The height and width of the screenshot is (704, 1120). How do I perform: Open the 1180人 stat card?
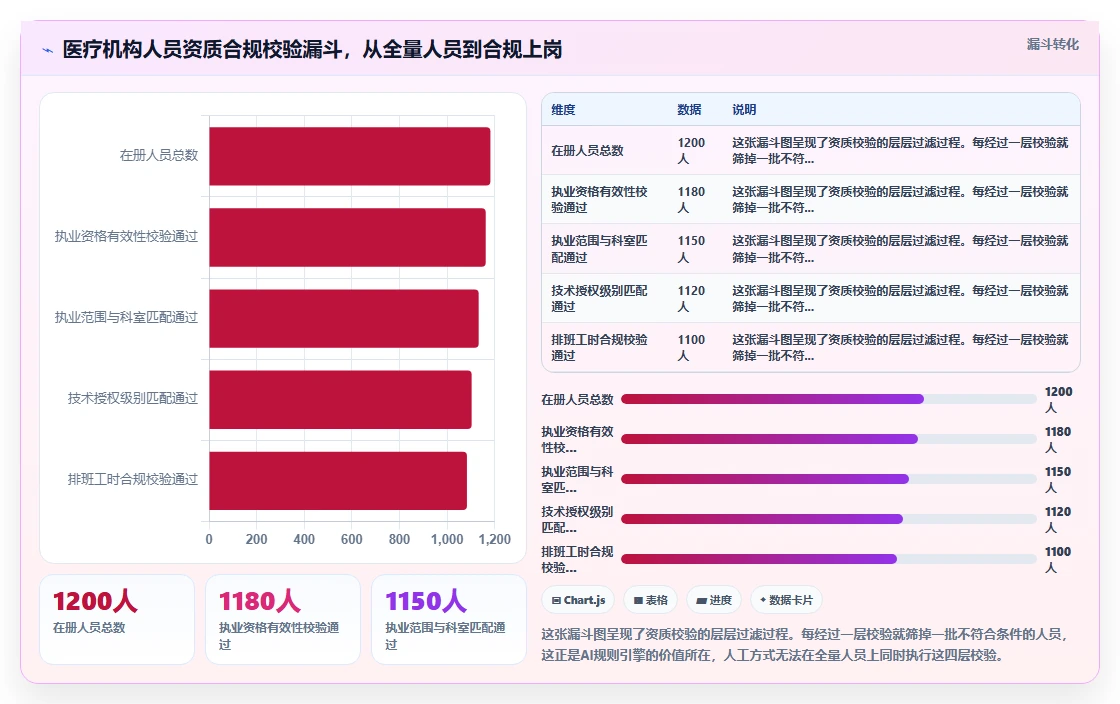coord(283,619)
